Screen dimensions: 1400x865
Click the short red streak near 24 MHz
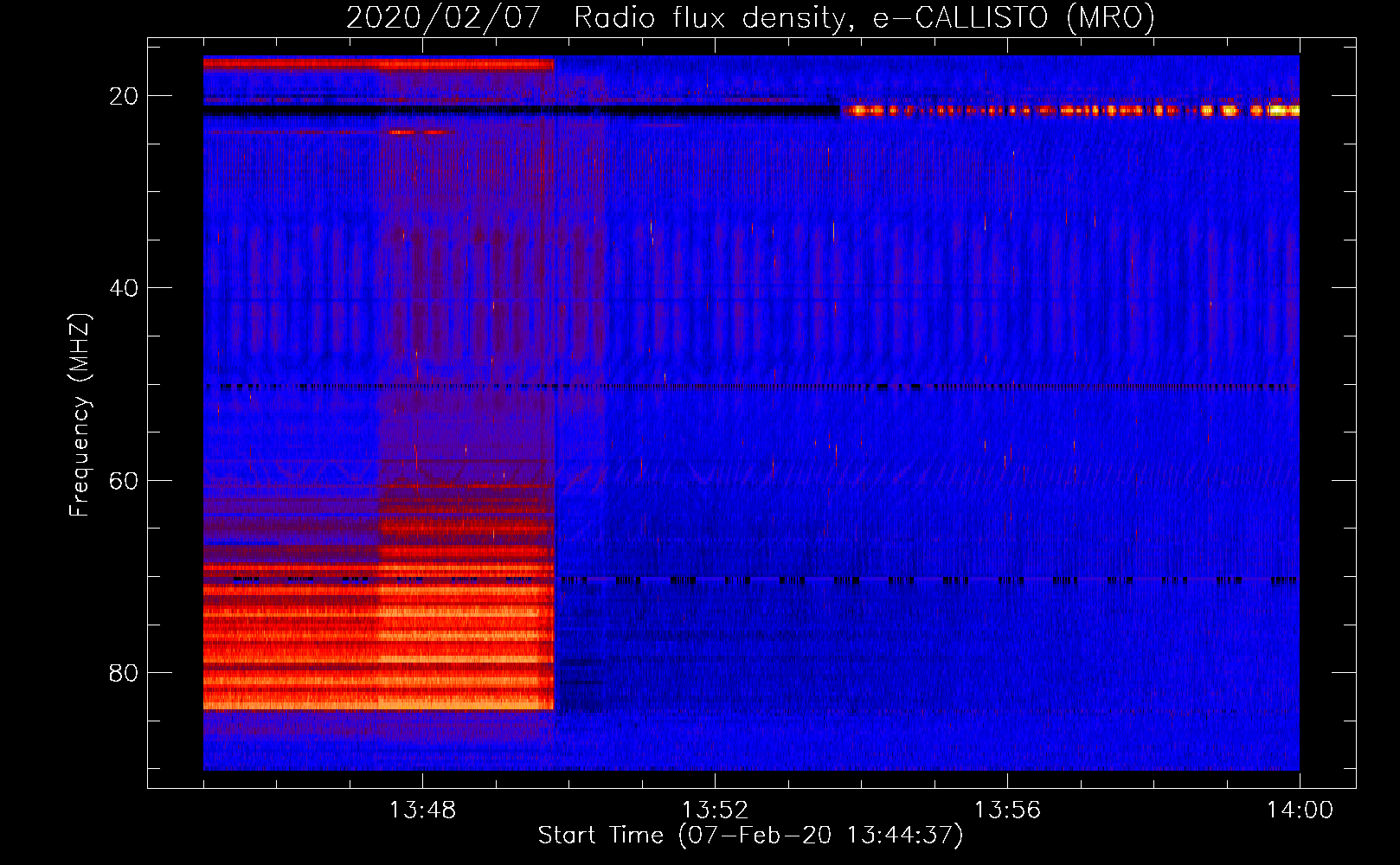point(420,132)
